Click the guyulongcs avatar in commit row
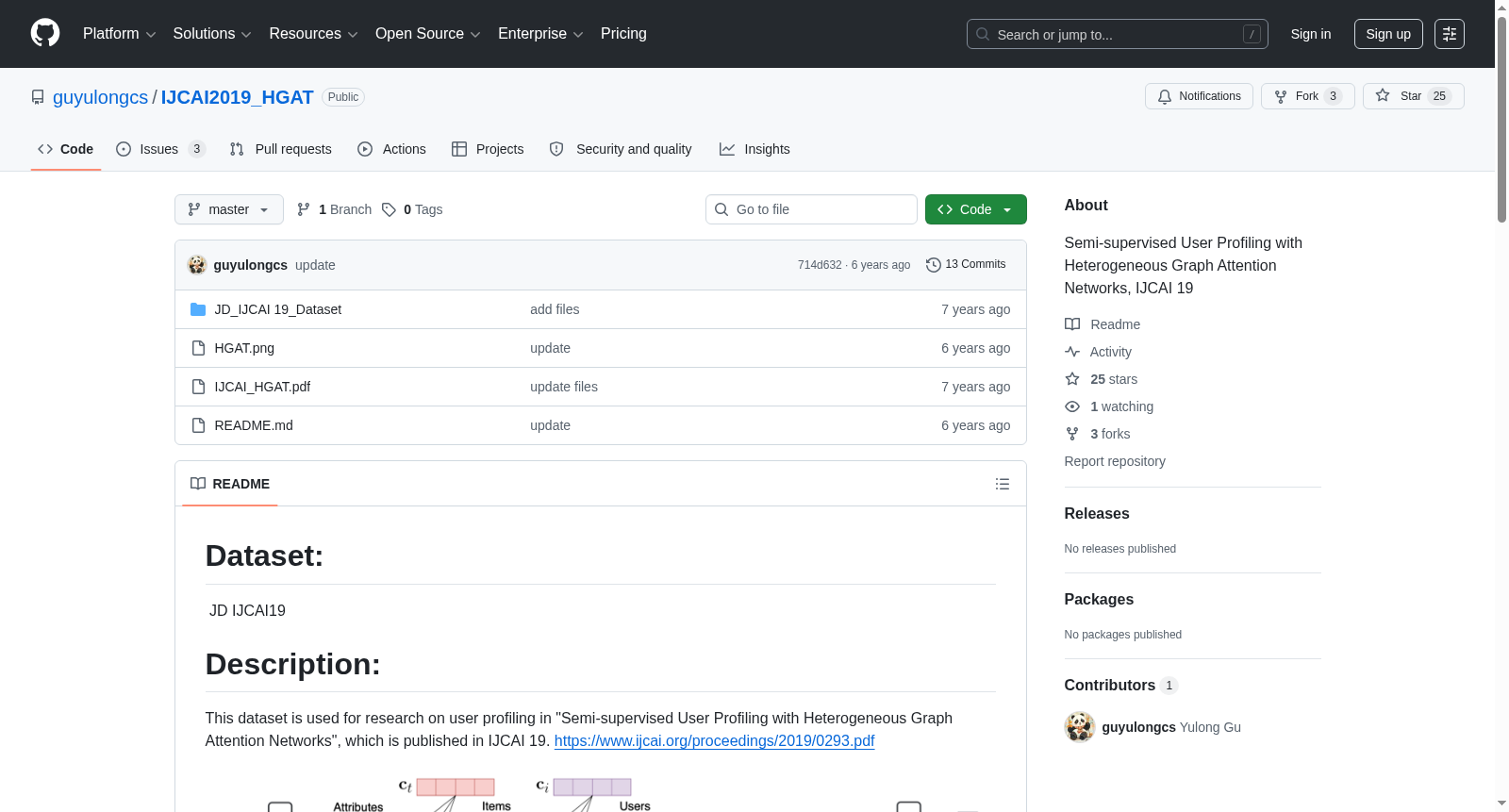The height and width of the screenshot is (812, 1509). click(197, 265)
